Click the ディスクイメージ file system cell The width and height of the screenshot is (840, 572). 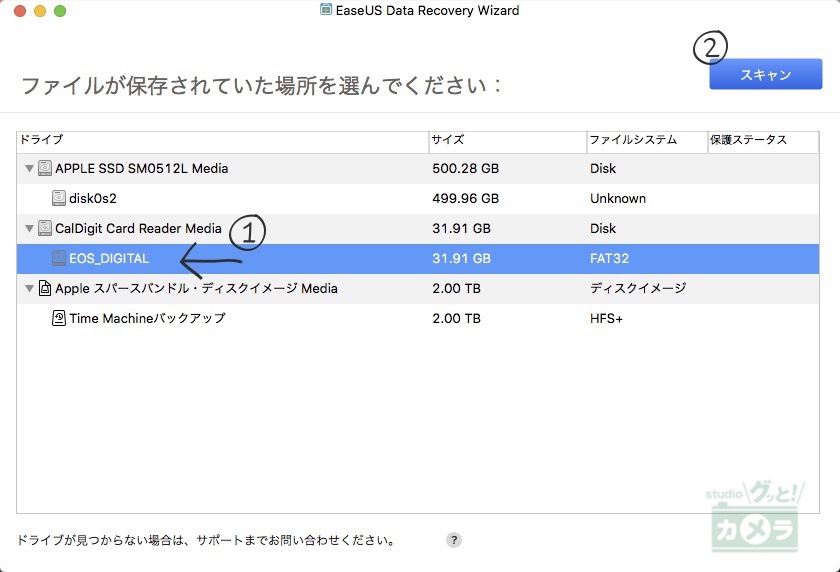point(638,289)
